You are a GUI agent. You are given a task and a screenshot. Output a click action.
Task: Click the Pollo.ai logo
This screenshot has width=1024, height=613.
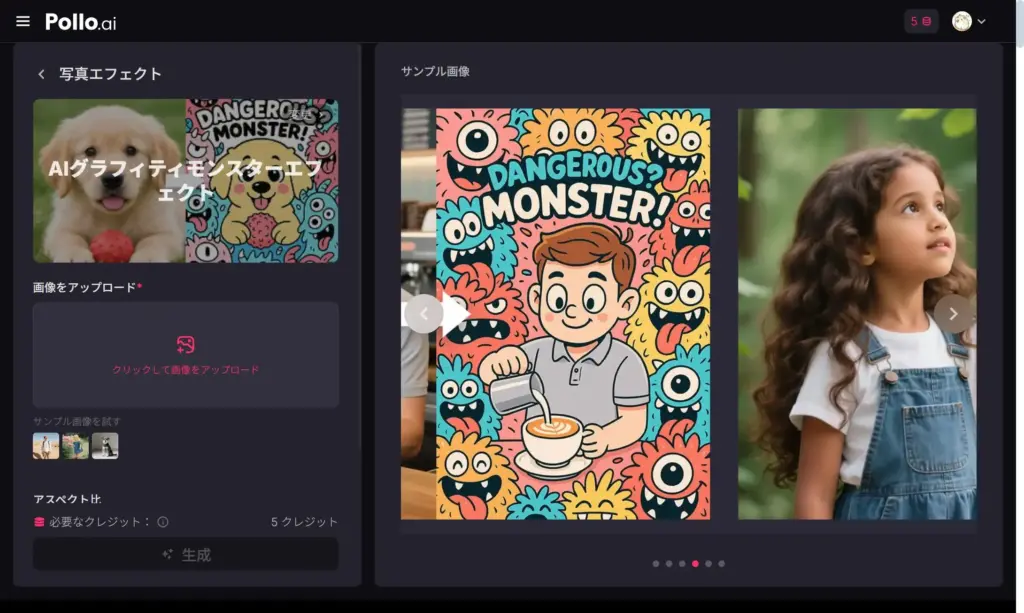(81, 21)
